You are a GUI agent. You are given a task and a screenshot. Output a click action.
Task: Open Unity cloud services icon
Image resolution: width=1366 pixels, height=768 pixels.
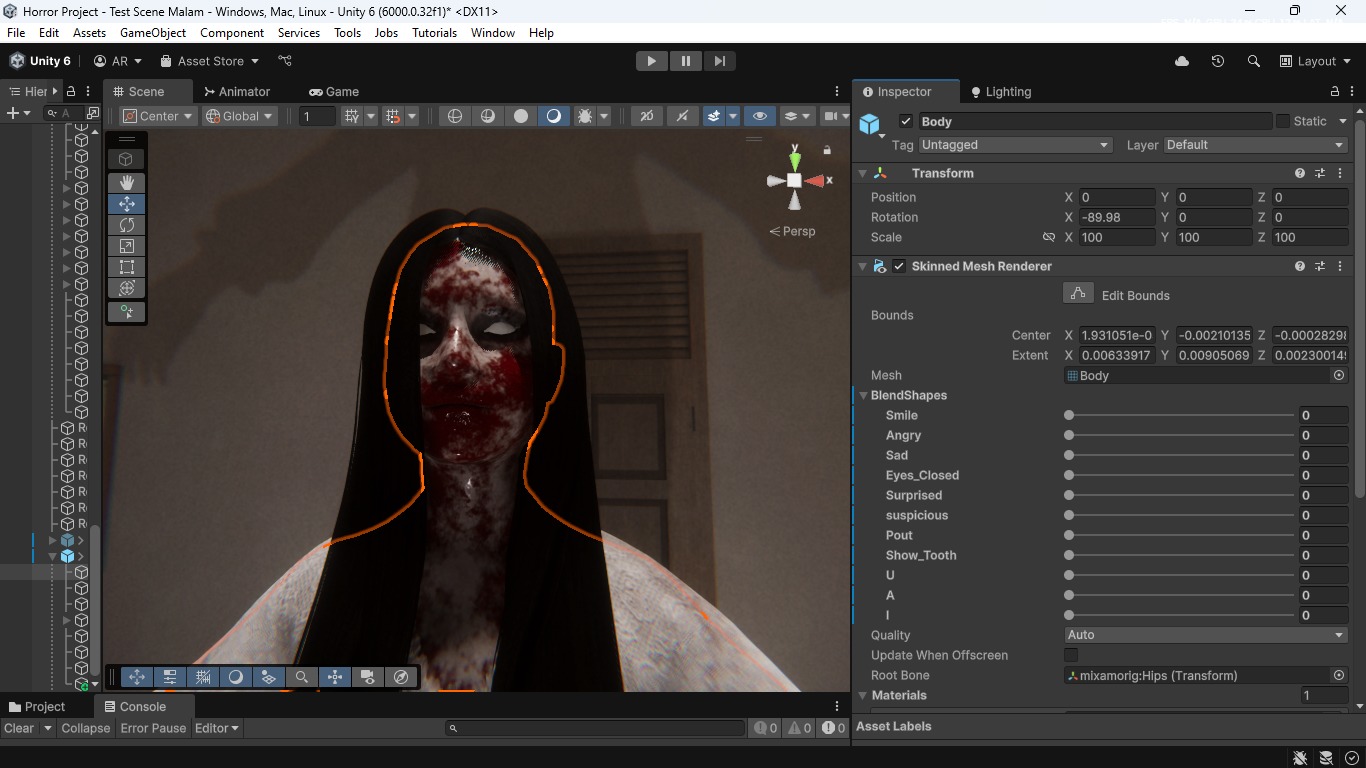pyautogui.click(x=1182, y=61)
